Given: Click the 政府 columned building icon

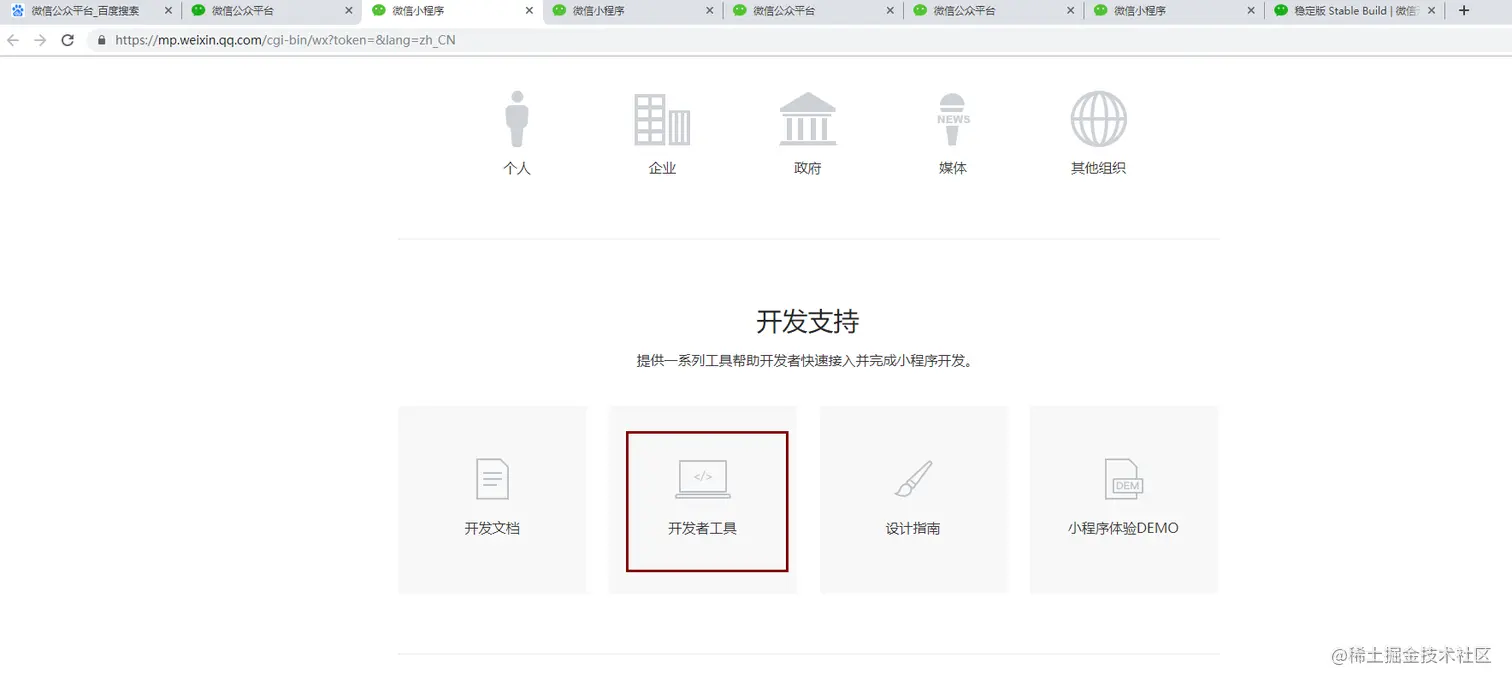Looking at the screenshot, I should click(808, 119).
